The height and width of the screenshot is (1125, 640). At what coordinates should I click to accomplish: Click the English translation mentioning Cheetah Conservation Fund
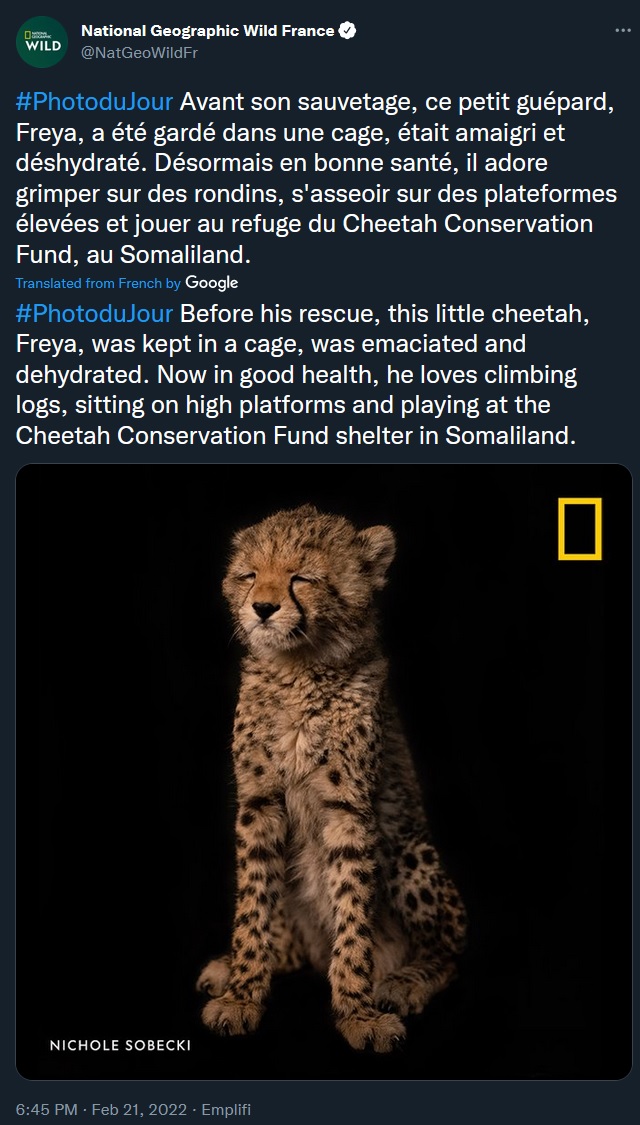point(302,375)
